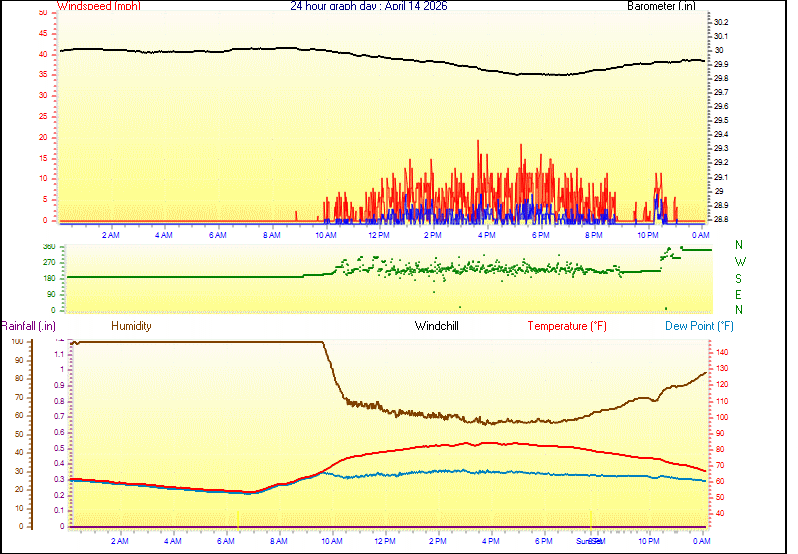This screenshot has height=554, width=798.
Task: Select the Humidity legend label
Action: tap(131, 326)
